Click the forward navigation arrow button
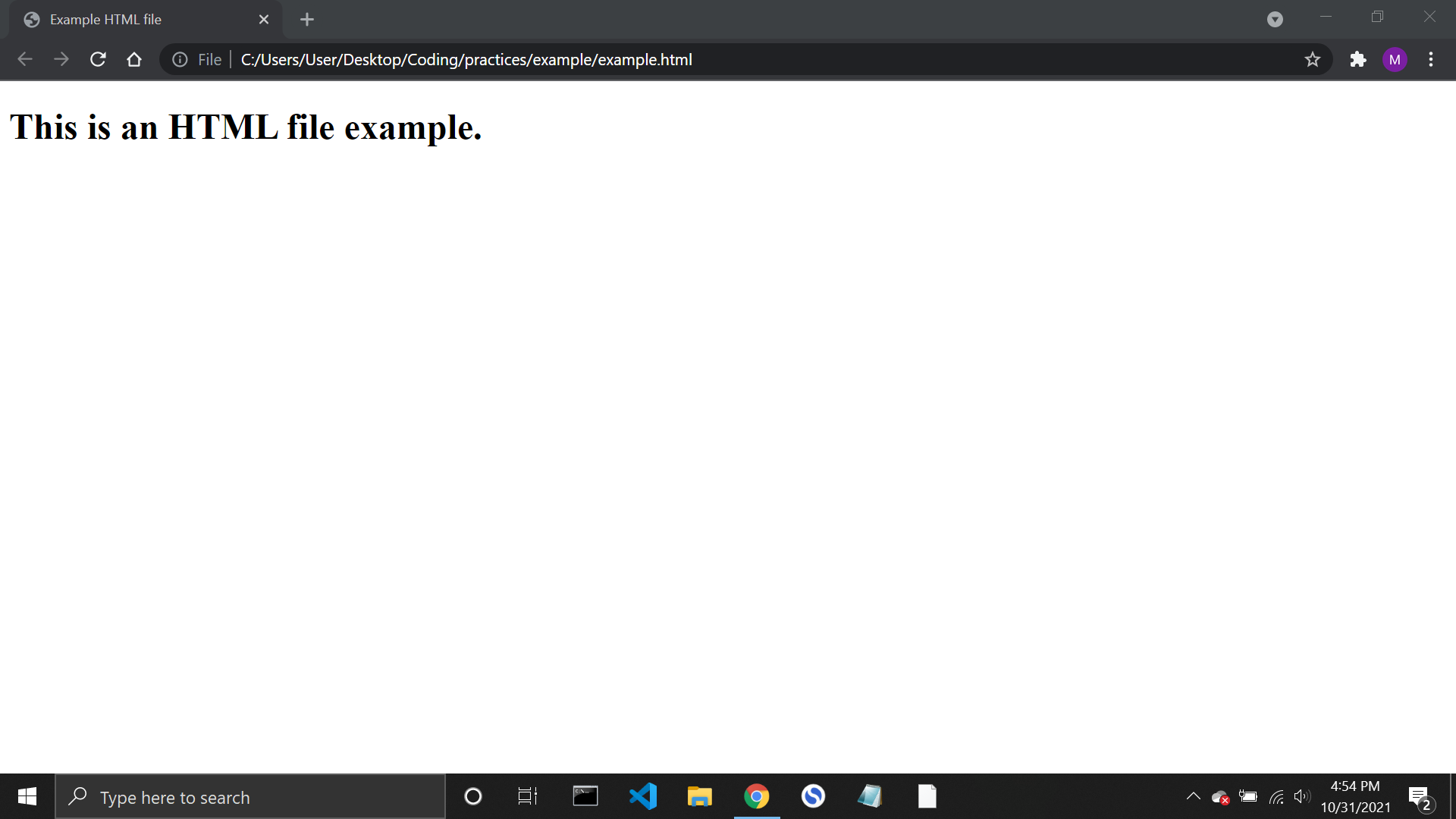This screenshot has width=1456, height=819. pos(62,59)
